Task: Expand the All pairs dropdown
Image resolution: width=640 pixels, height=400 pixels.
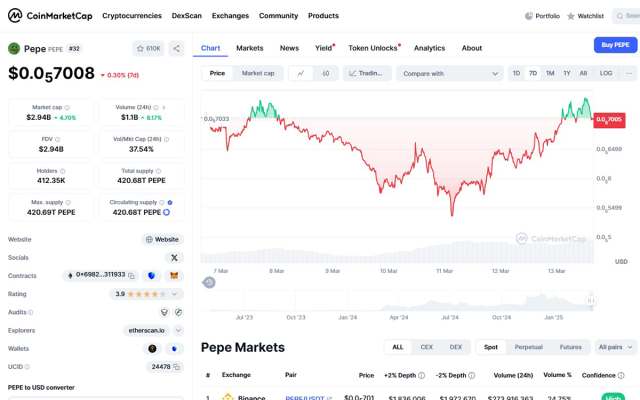Action: click(x=616, y=347)
